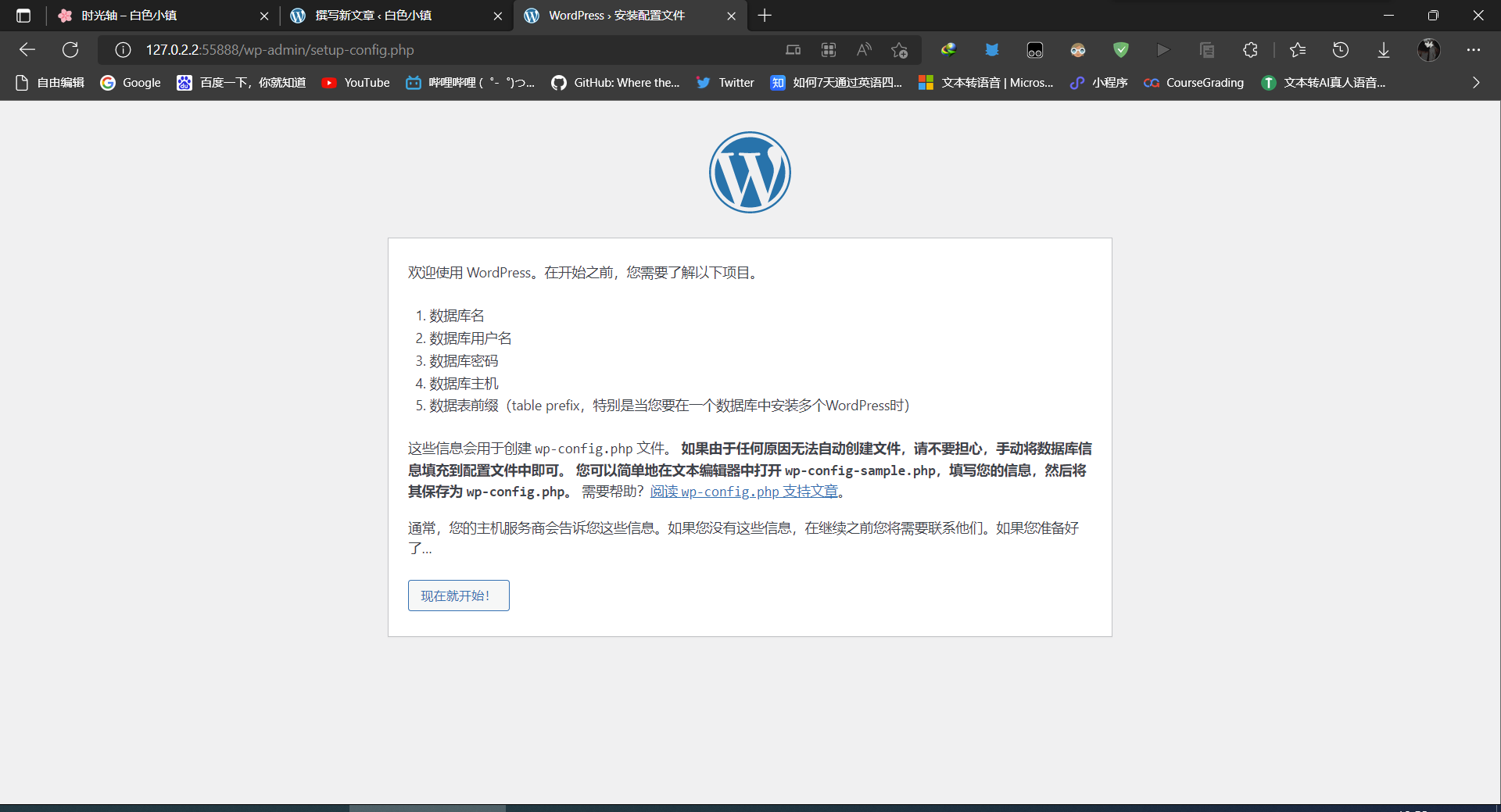Click the browser Refresh icon

coord(70,50)
